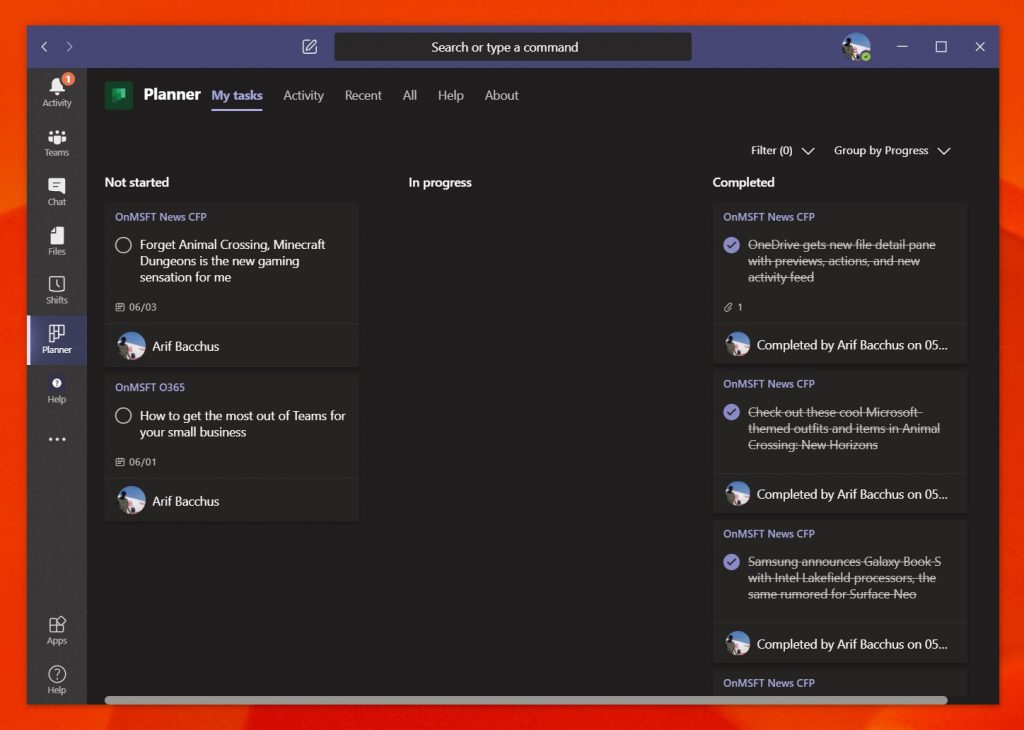This screenshot has height=730, width=1024.
Task: Click the 06/03 due date text
Action: pos(142,307)
